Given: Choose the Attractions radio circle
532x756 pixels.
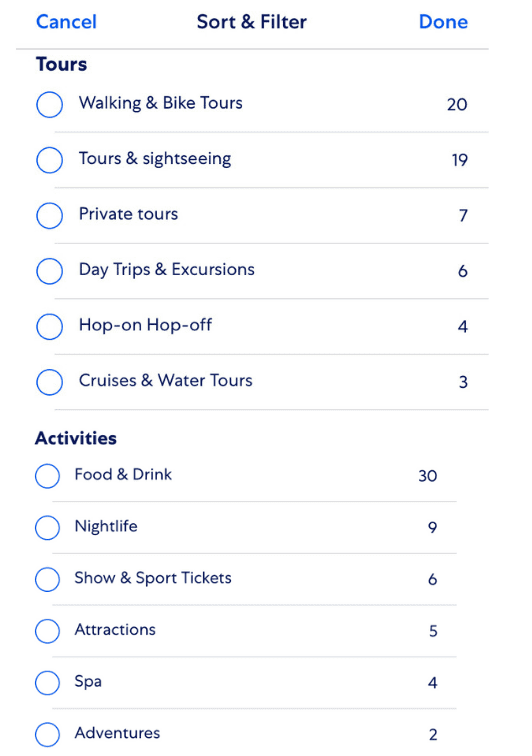Looking at the screenshot, I should [47, 631].
